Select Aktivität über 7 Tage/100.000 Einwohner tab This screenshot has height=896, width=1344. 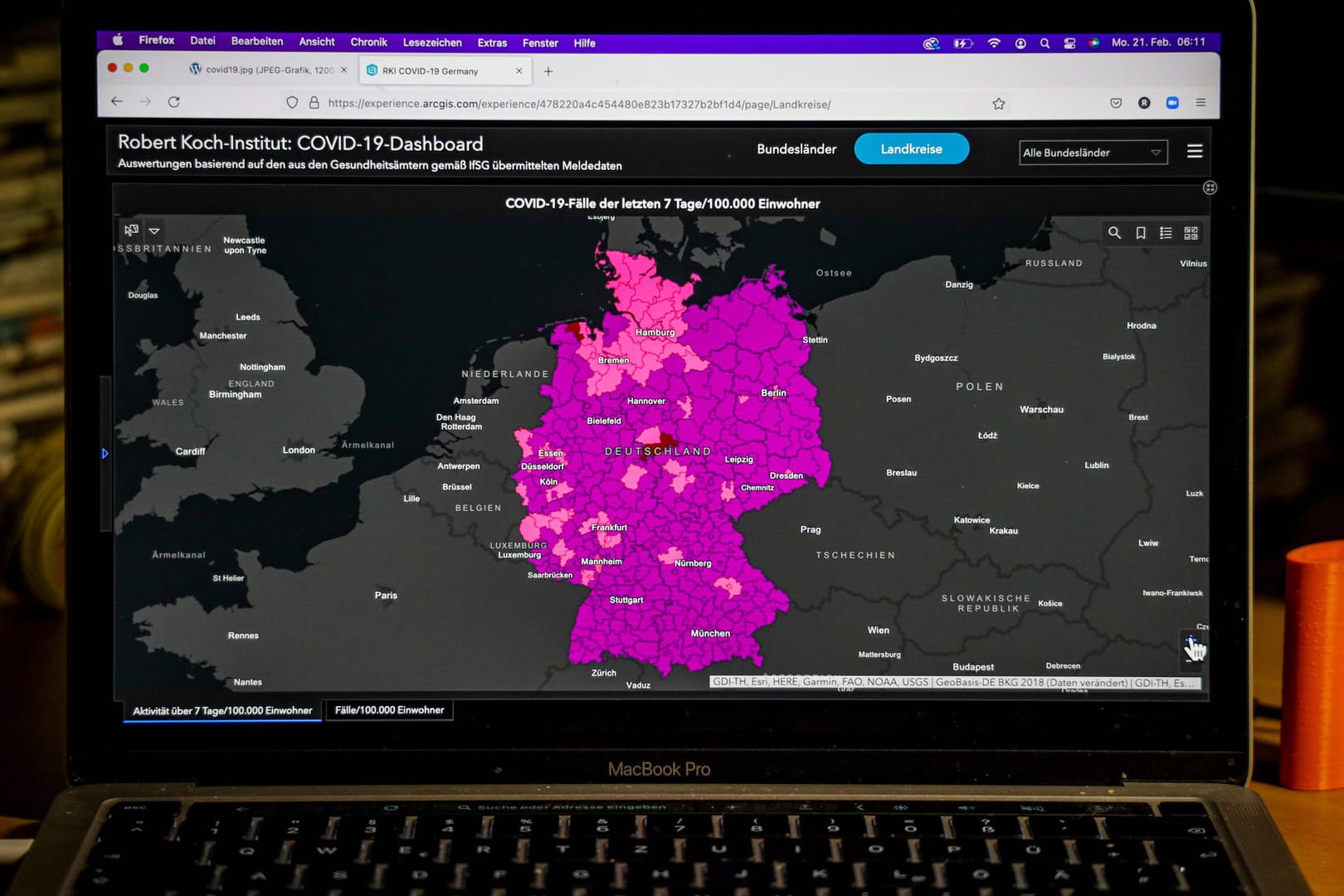[222, 711]
